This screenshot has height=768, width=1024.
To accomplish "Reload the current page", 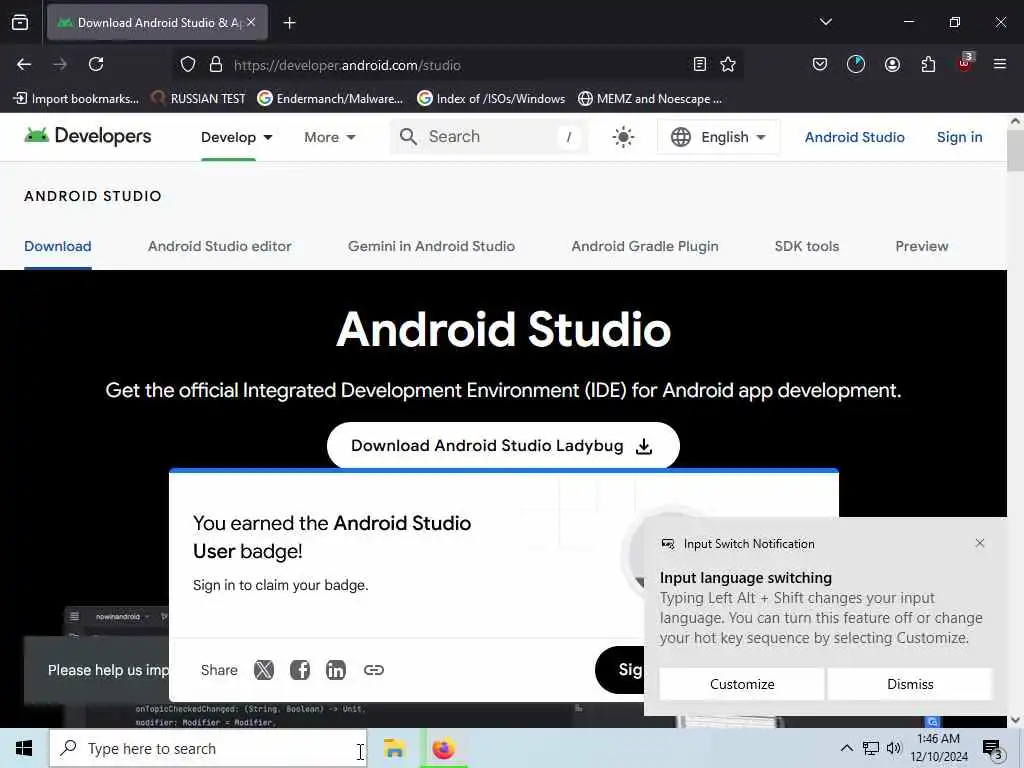I will coord(96,64).
